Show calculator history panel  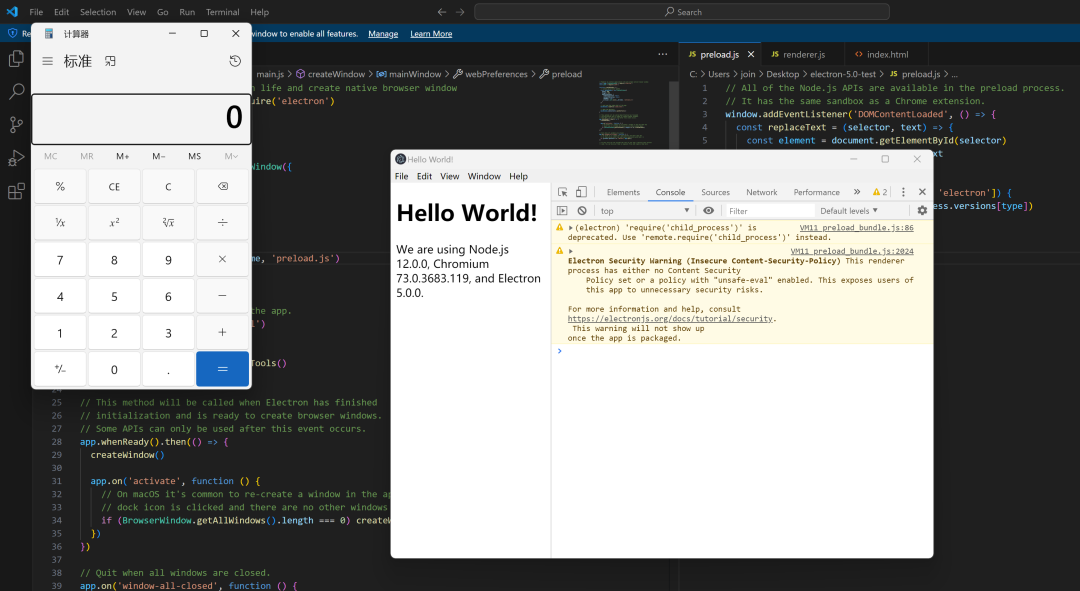coord(235,61)
